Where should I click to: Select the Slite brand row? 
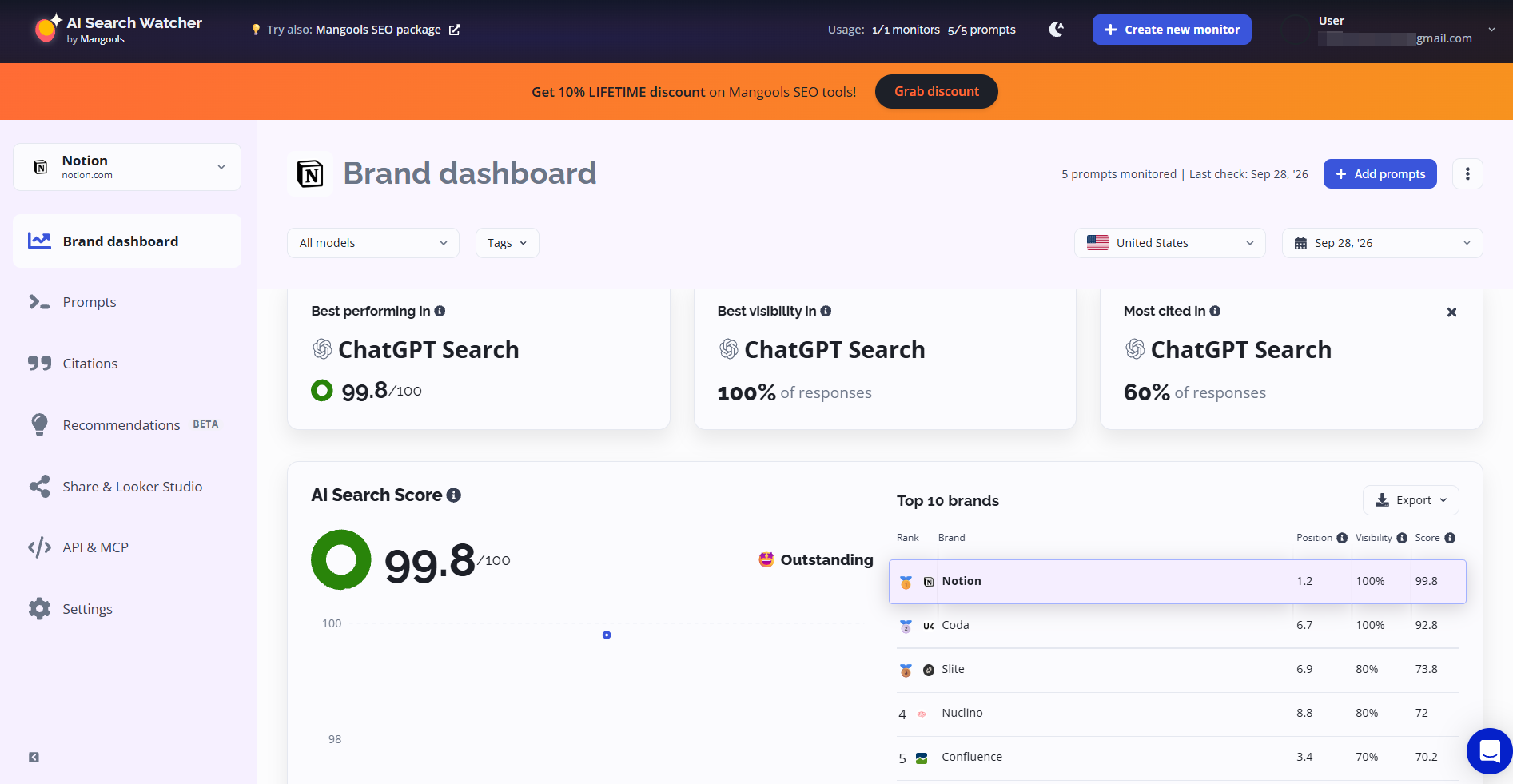point(1177,669)
